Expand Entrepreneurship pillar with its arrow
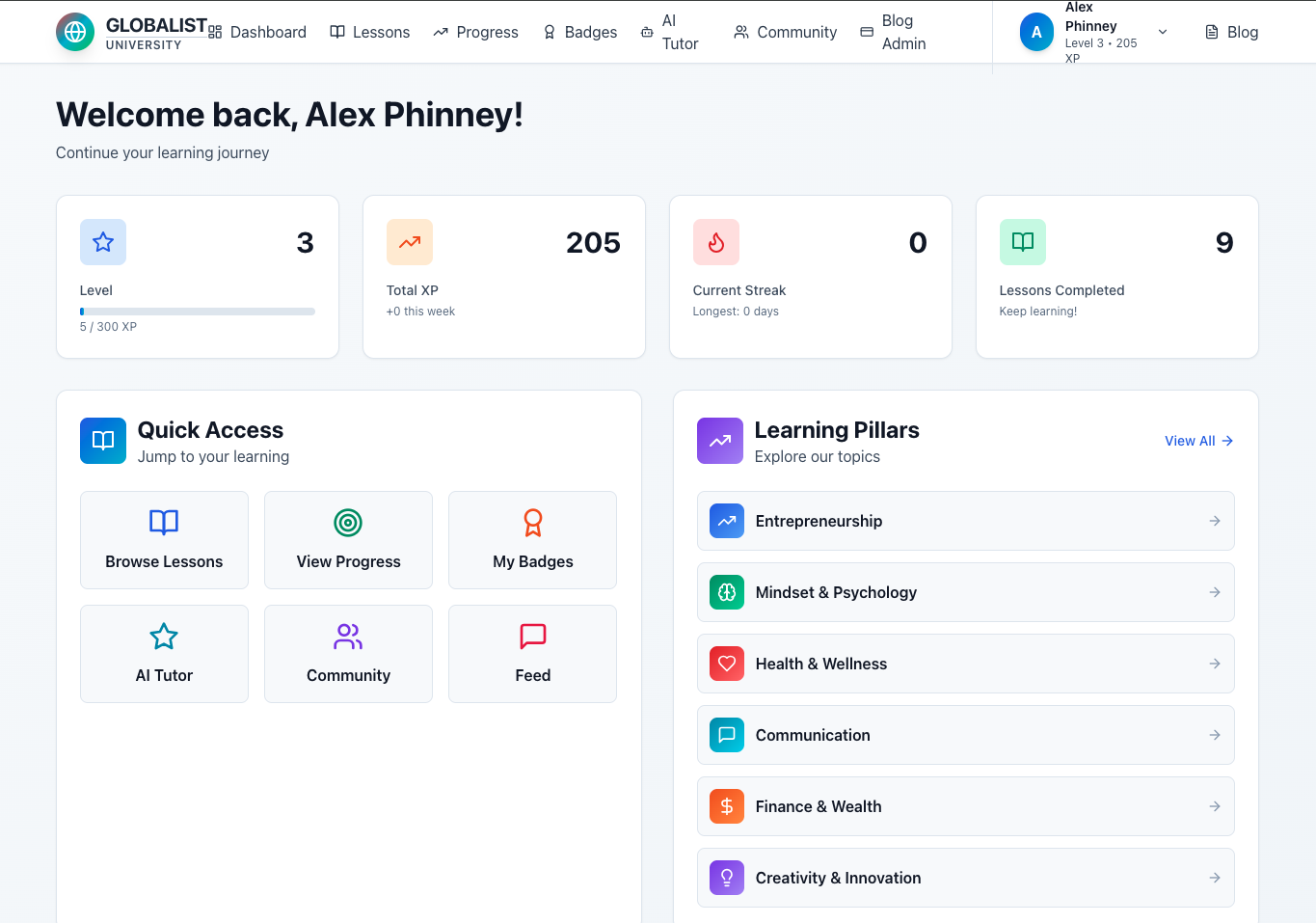This screenshot has height=923, width=1316. point(1215,521)
